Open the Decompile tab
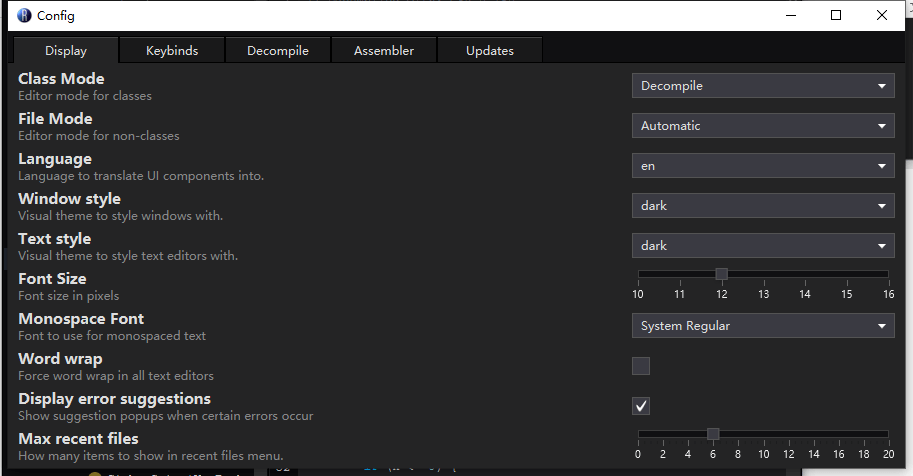Viewport: 913px width, 476px height. point(278,51)
